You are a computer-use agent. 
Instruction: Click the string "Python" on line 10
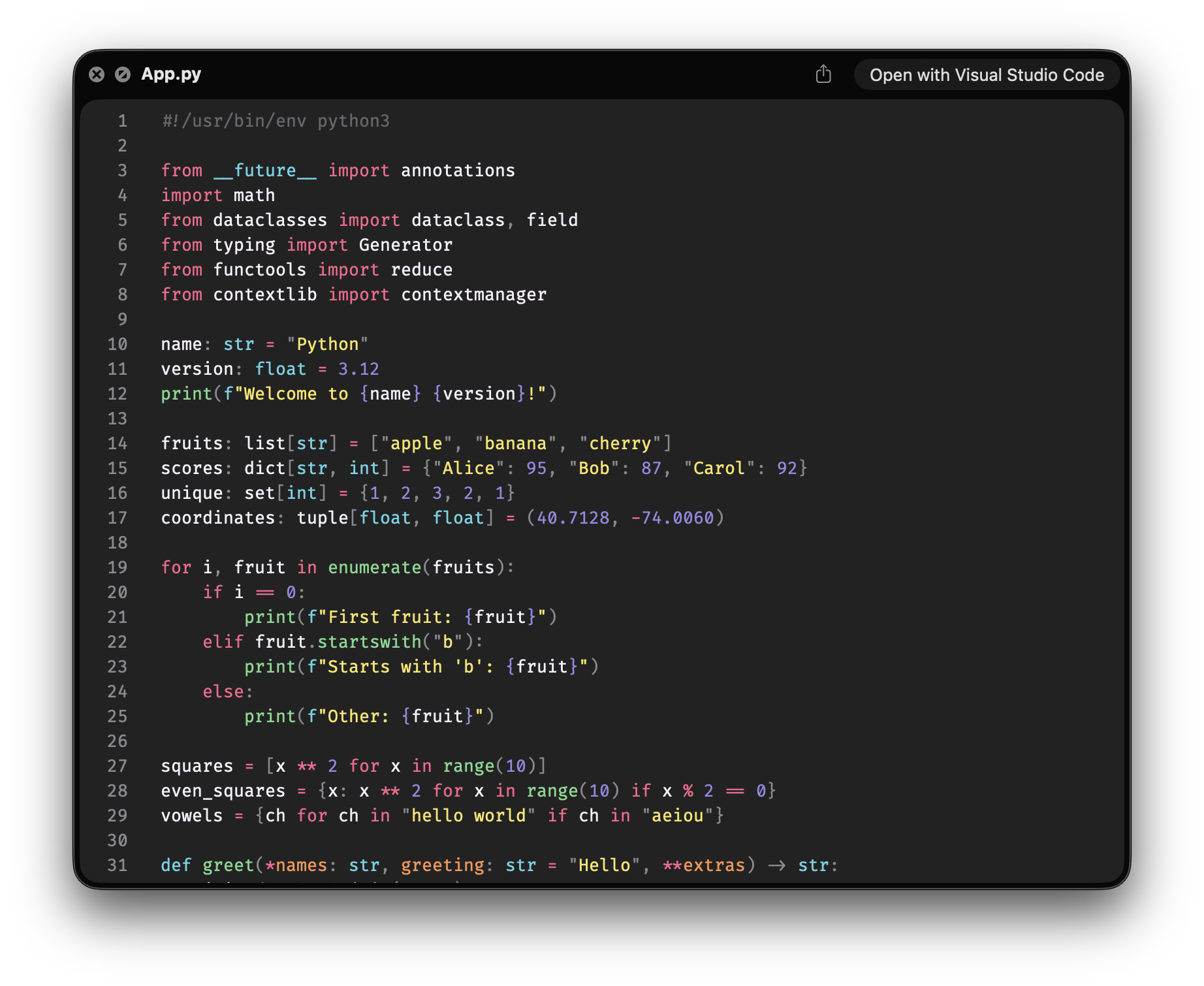(328, 344)
